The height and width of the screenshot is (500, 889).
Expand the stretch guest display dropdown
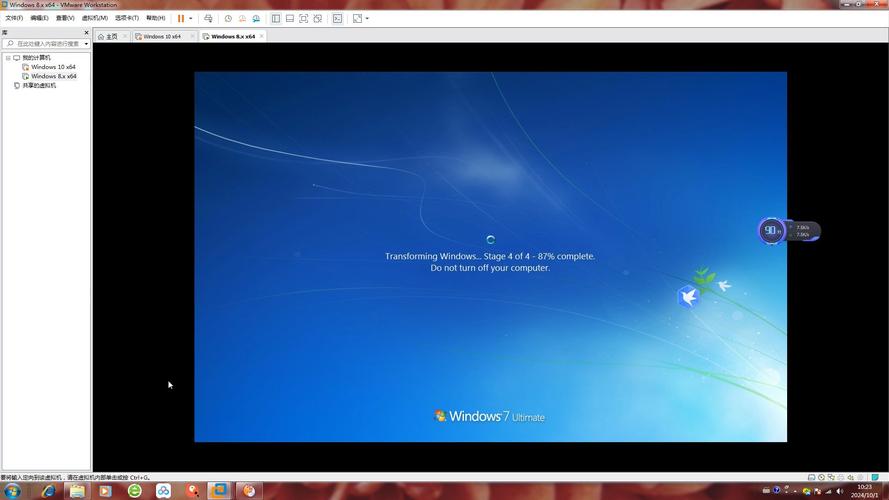pos(367,18)
